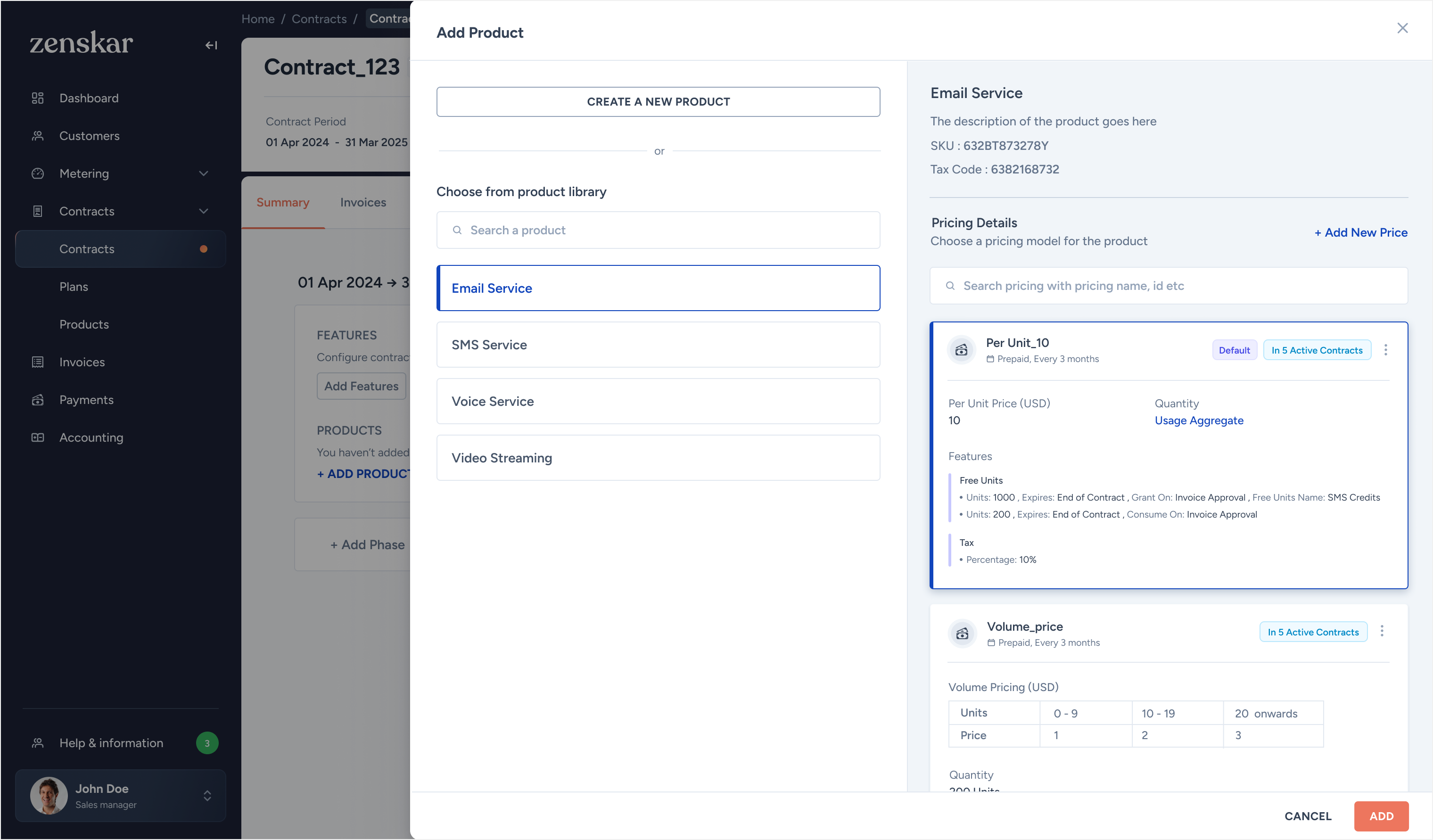1433x840 pixels.
Task: Expand the Metering menu chevron
Action: pyautogui.click(x=204, y=173)
